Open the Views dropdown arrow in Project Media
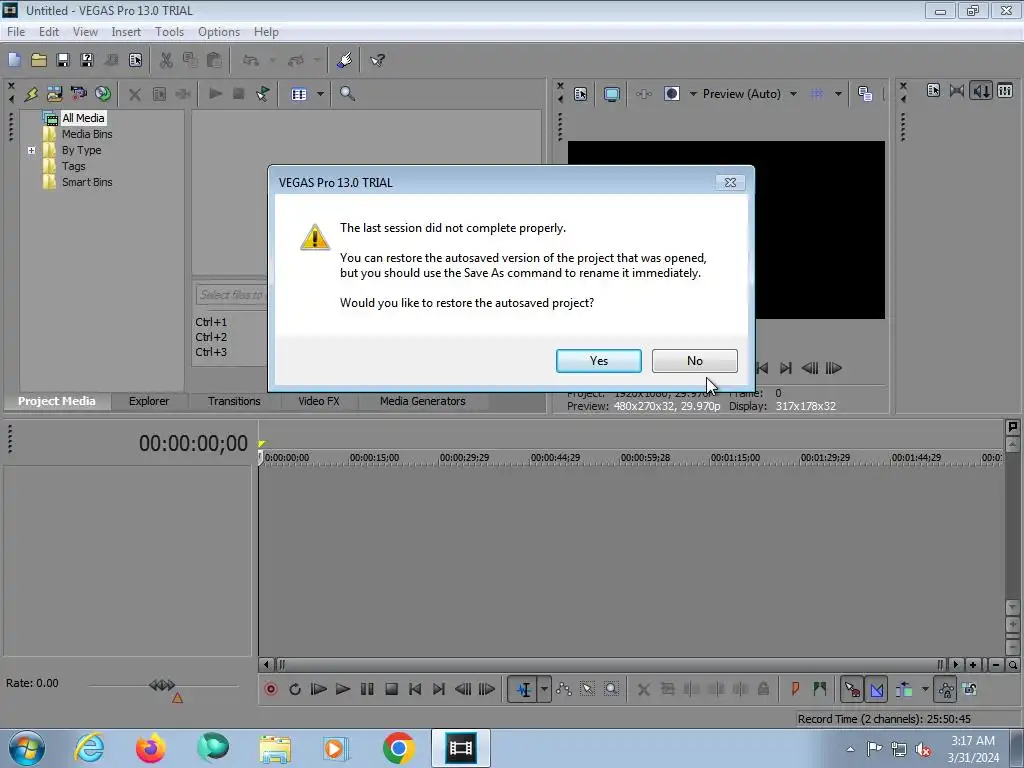The width and height of the screenshot is (1024, 768). 320,94
